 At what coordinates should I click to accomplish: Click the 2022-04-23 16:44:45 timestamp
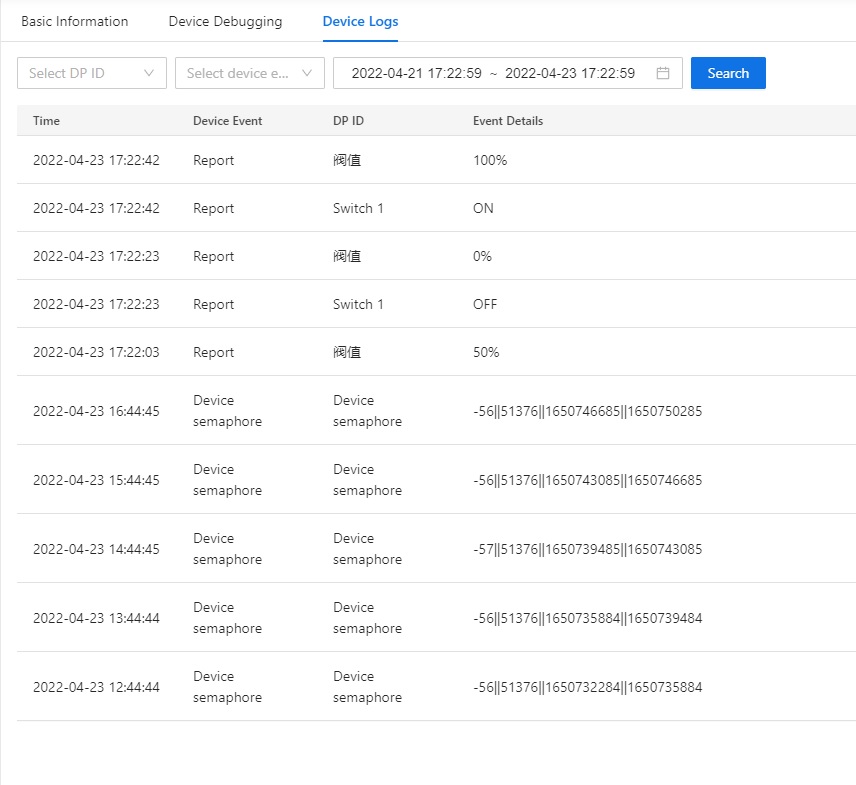[x=96, y=411]
